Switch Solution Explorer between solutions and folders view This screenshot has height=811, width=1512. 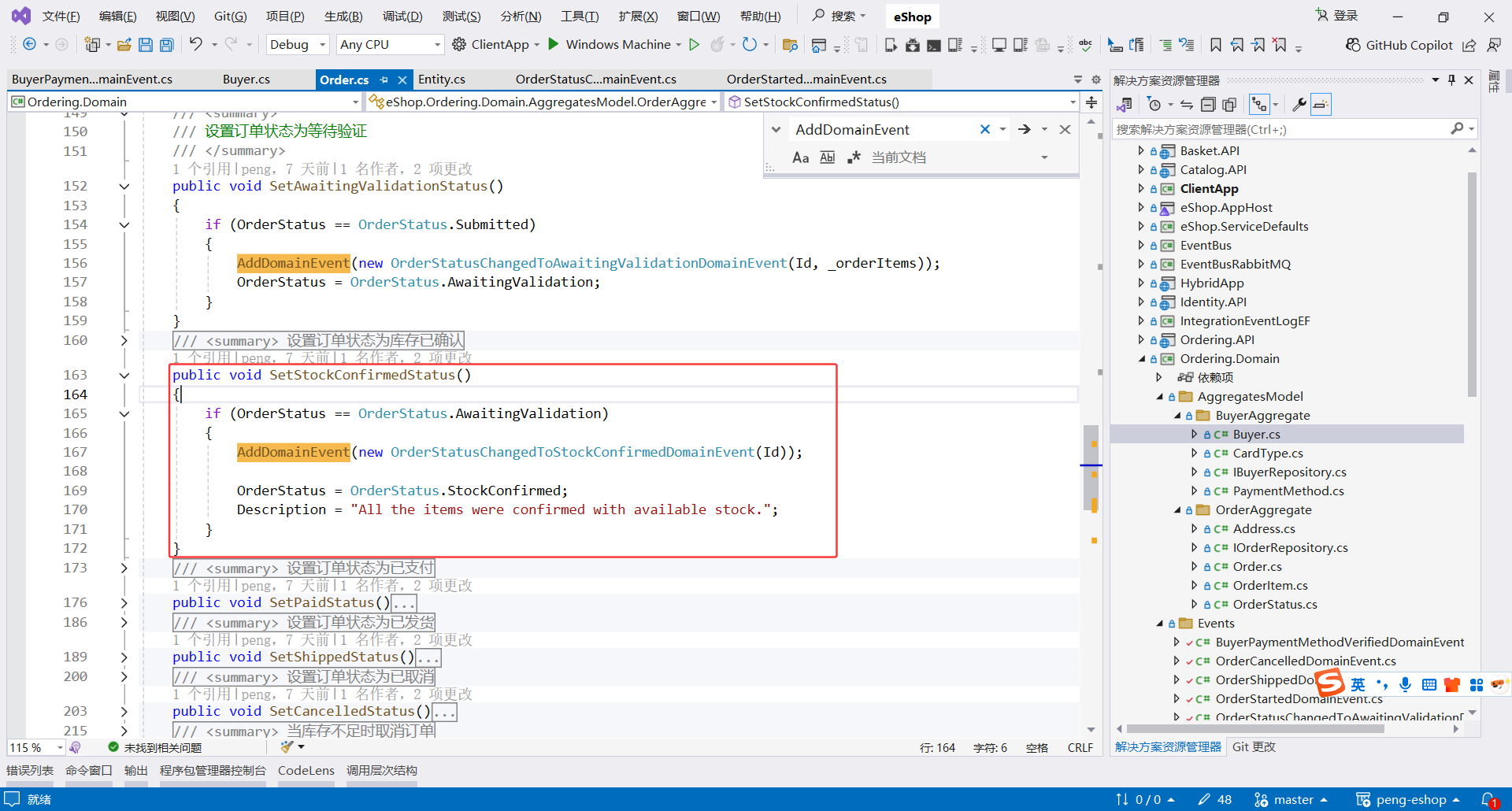tap(1125, 105)
